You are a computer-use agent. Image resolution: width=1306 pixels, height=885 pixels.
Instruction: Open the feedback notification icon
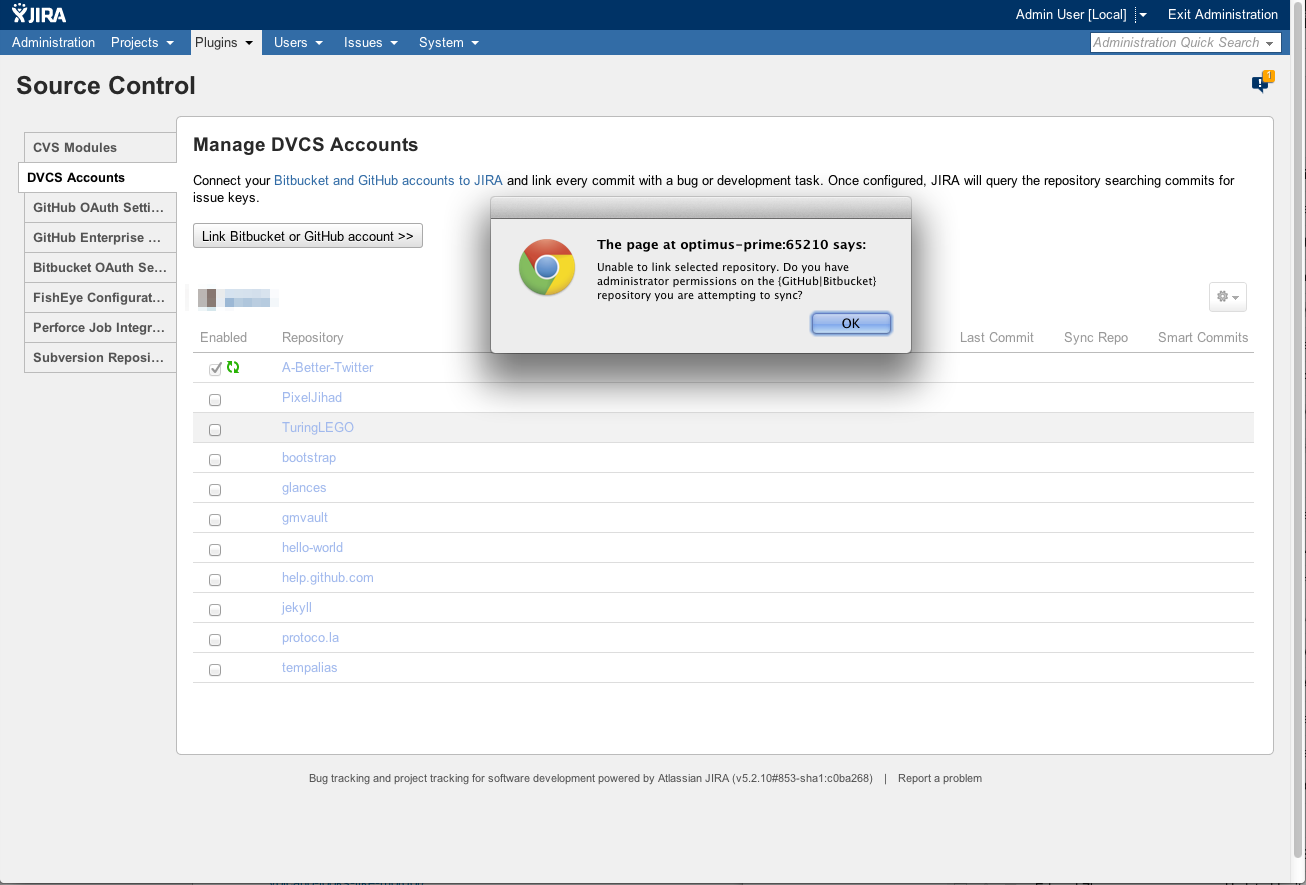(x=1263, y=82)
